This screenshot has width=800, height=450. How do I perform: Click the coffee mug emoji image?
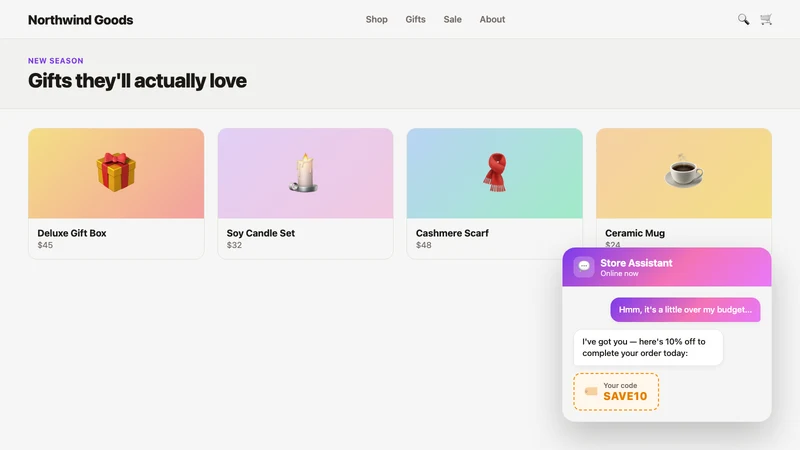684,170
